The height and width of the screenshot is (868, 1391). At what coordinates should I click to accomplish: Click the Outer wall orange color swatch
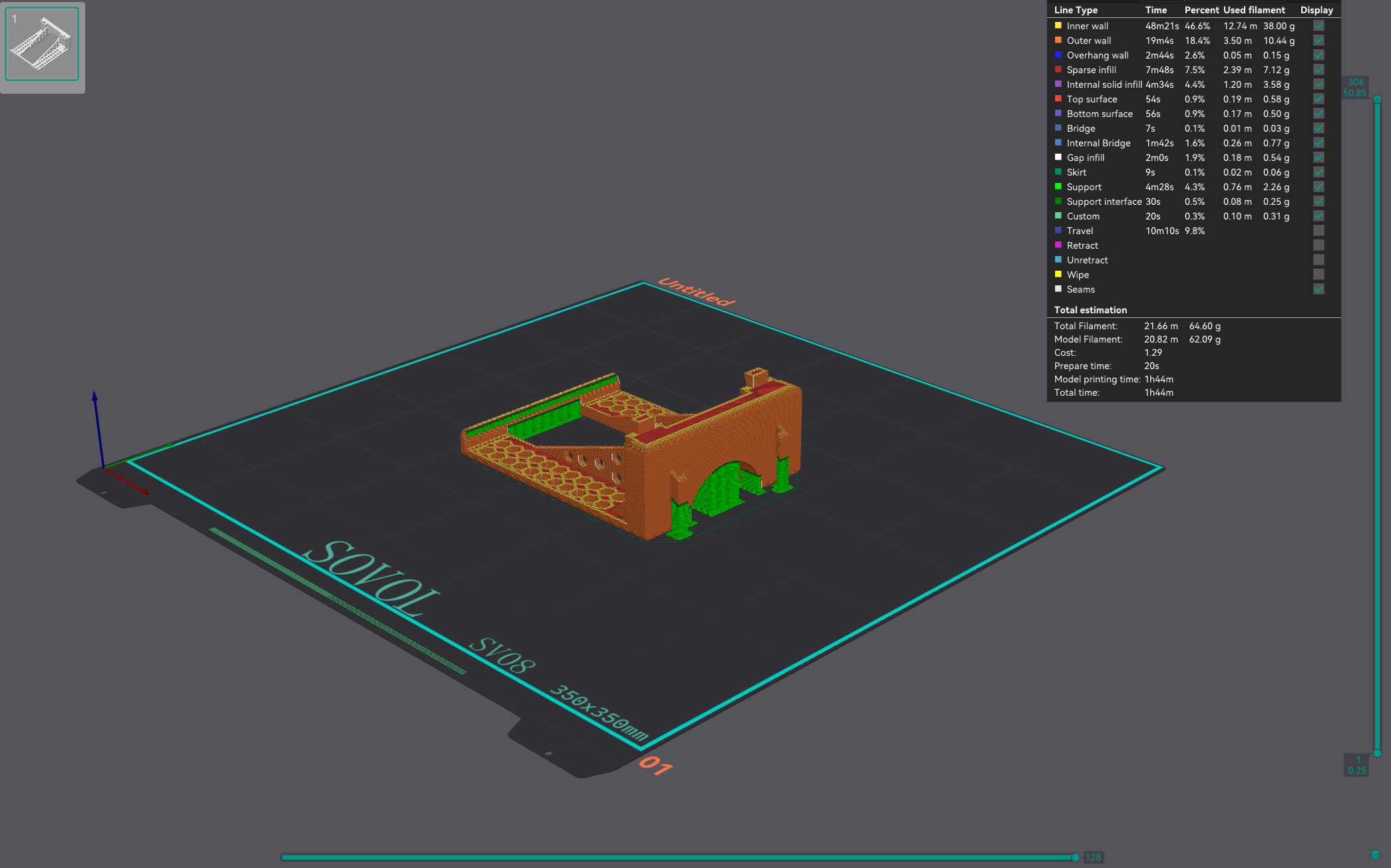1058,40
